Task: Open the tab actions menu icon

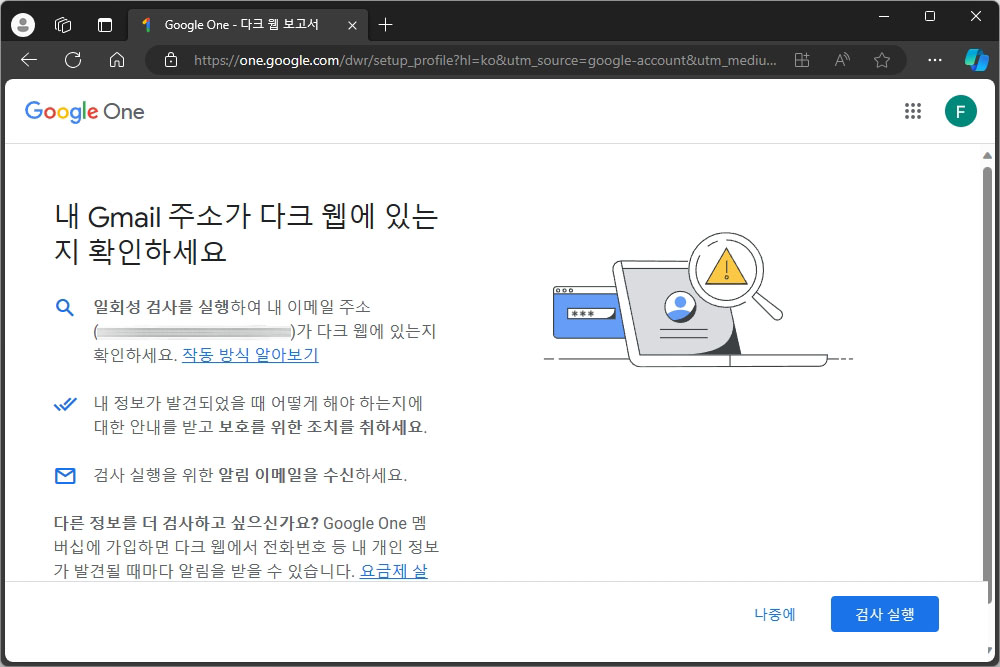Action: (105, 25)
